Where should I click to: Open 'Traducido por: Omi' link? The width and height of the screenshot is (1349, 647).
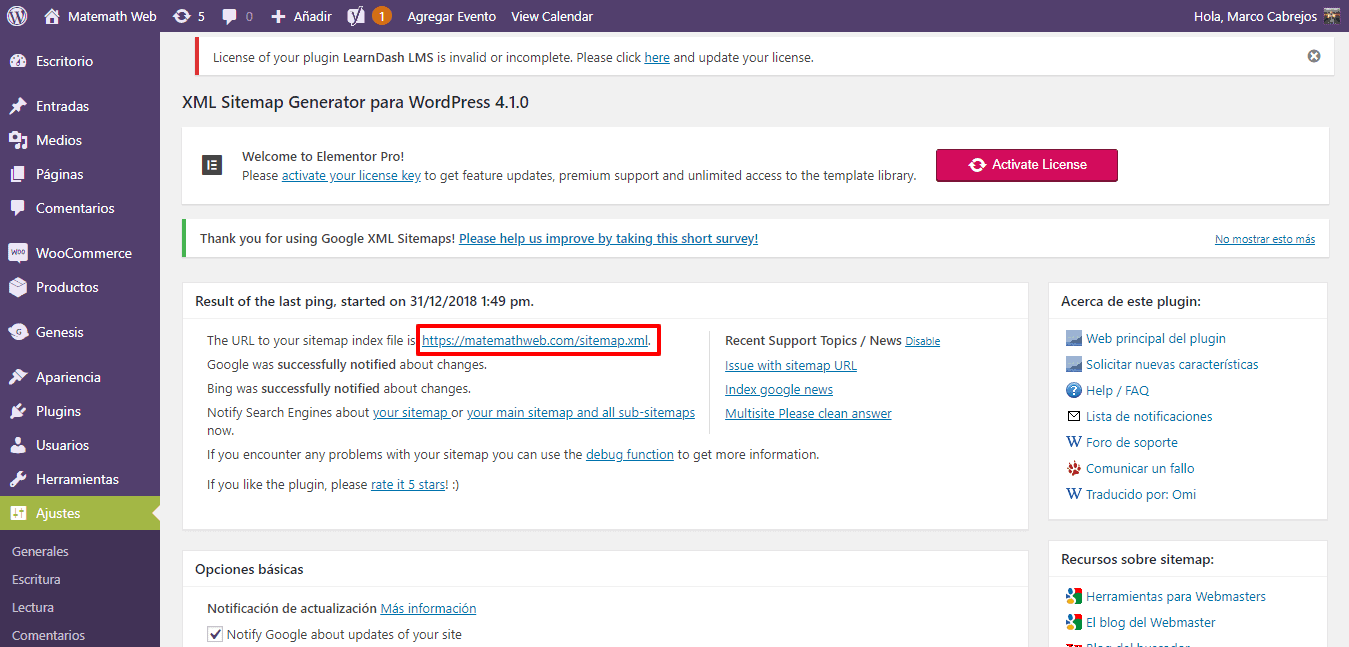click(x=1141, y=494)
